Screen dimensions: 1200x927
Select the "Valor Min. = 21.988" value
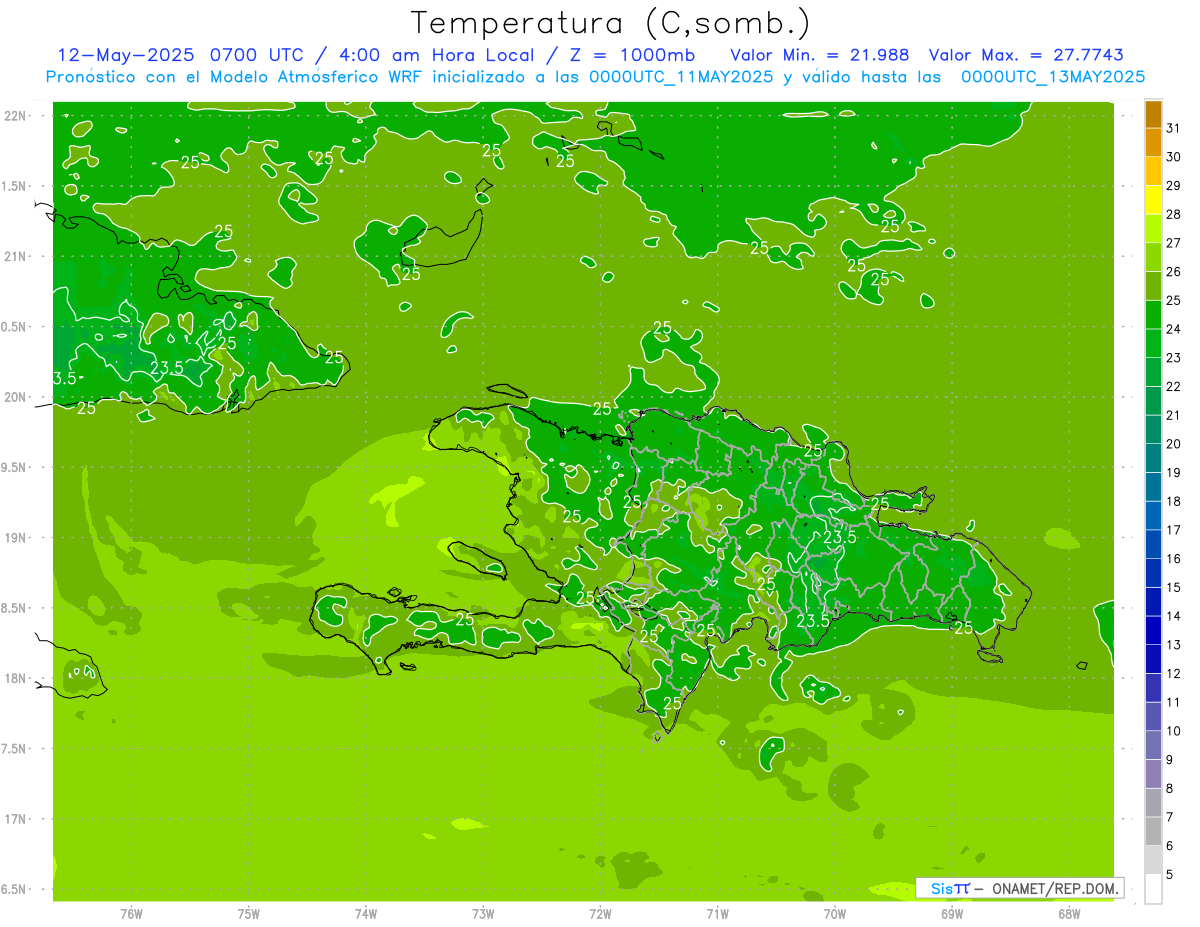pyautogui.click(x=820, y=54)
